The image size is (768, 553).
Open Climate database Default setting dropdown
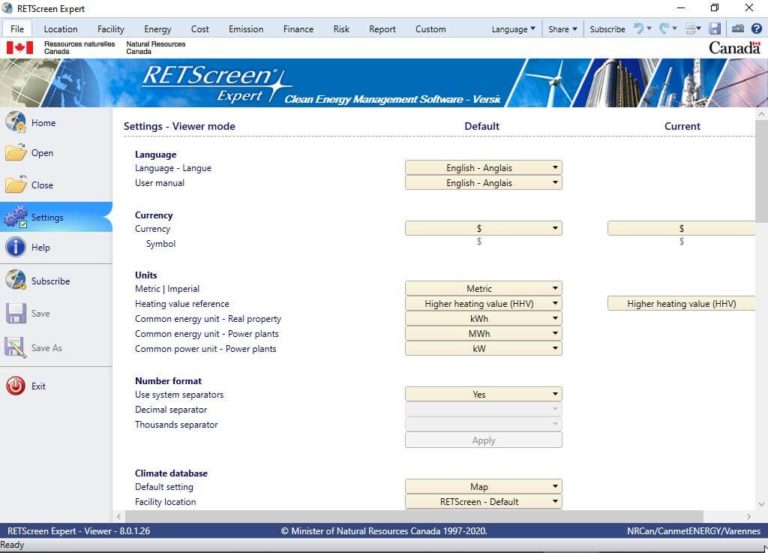[x=483, y=486]
